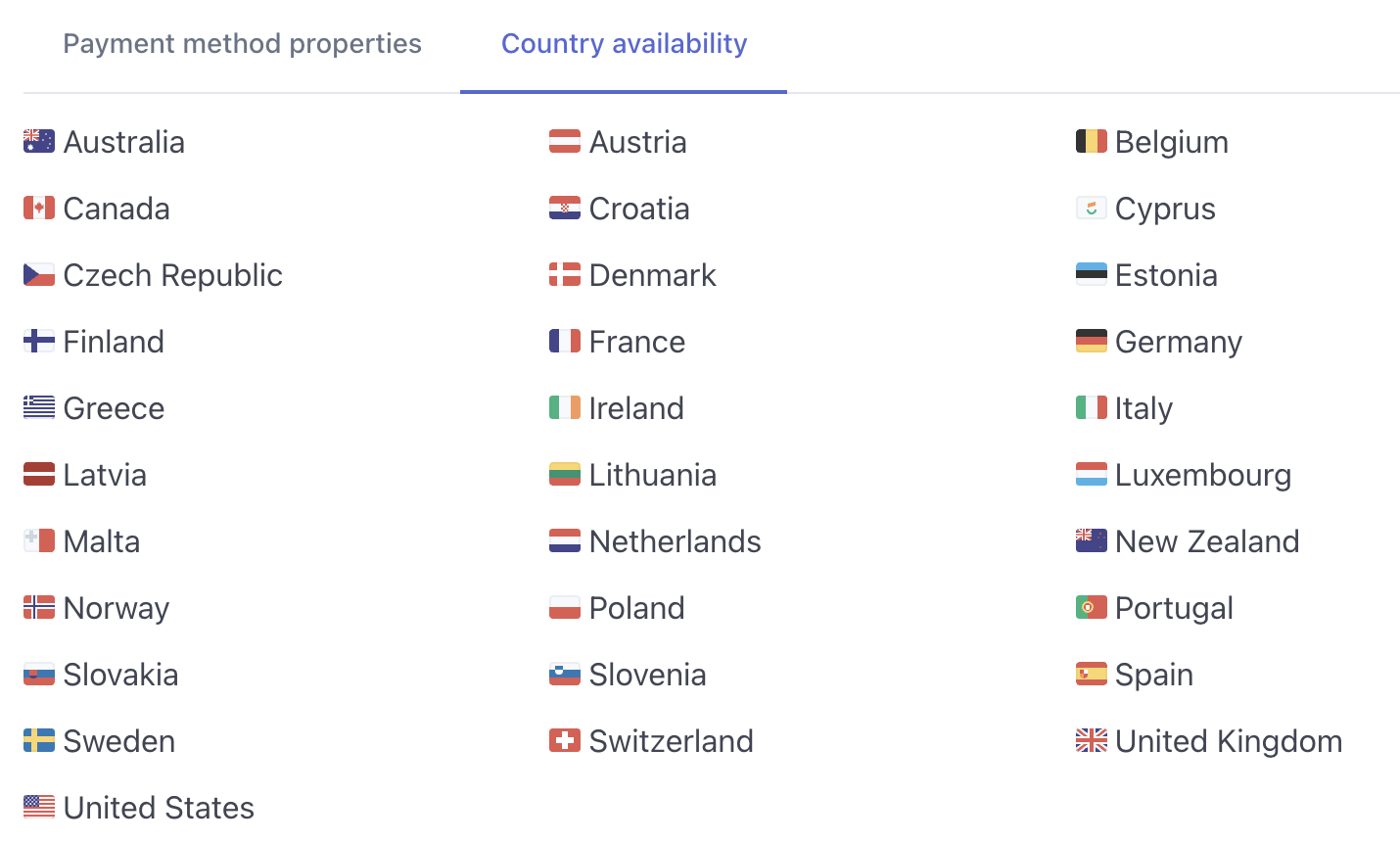Select the Czech Republic label

pos(173,275)
